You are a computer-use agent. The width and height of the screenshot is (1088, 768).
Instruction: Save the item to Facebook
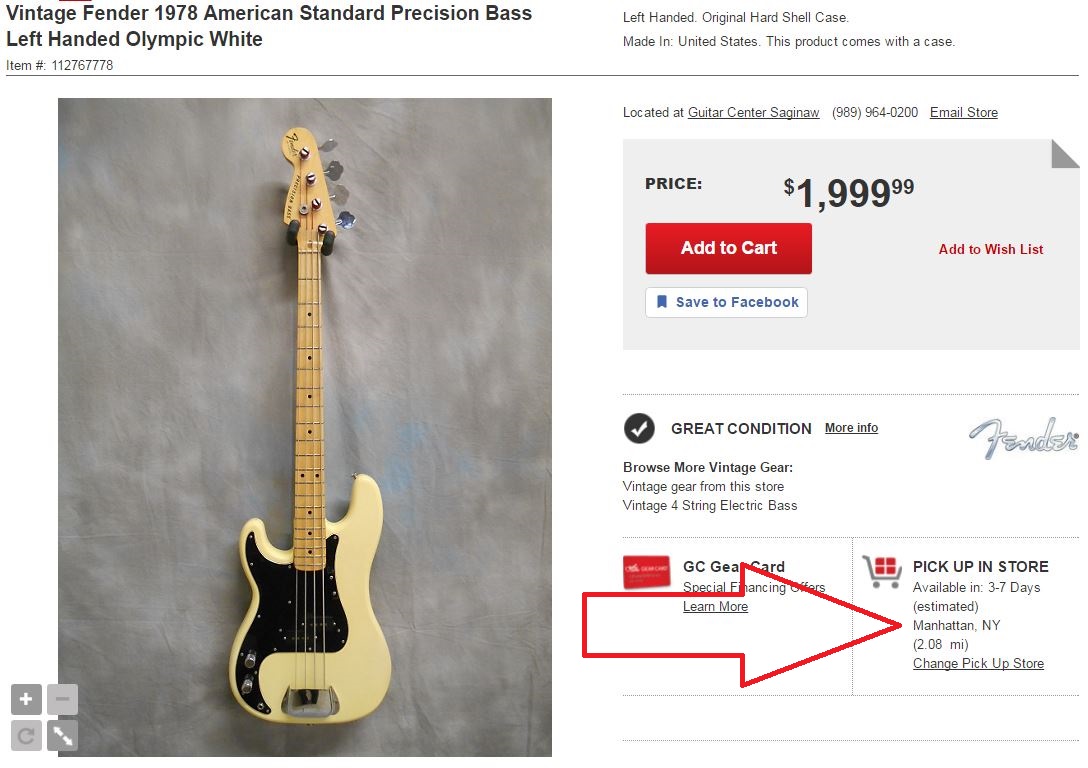[726, 302]
